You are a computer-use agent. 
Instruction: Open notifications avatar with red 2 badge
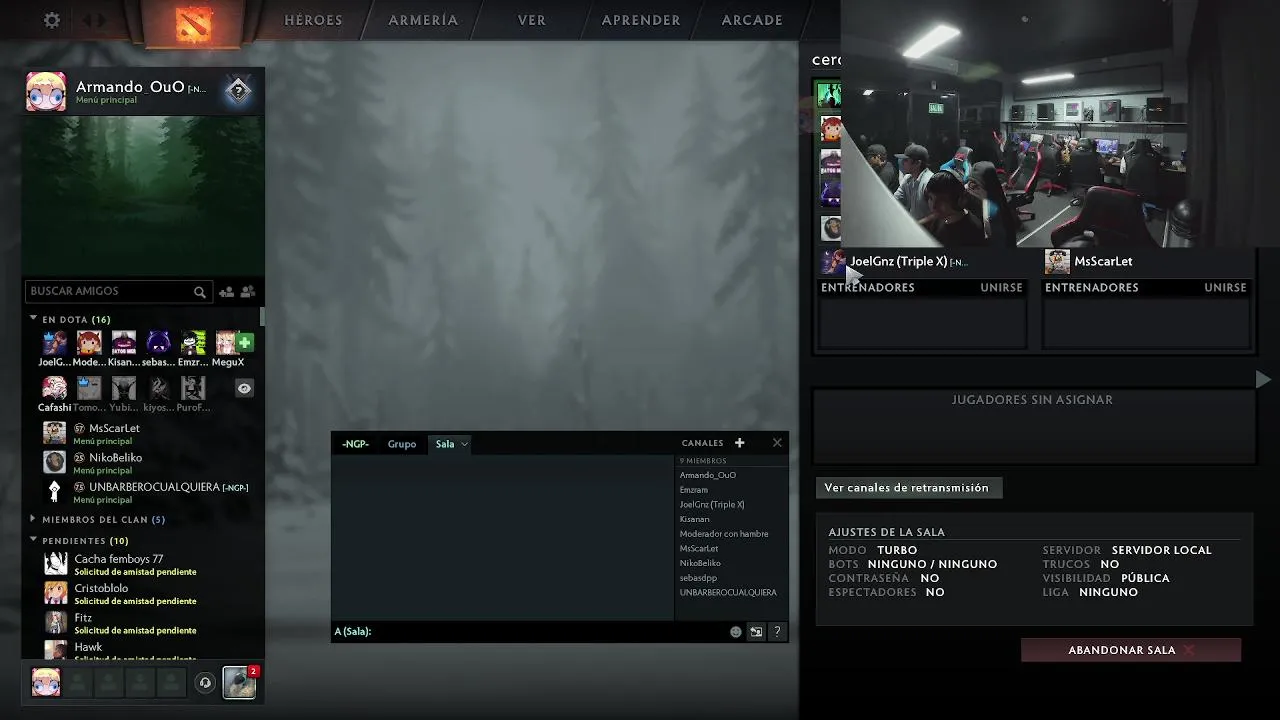click(239, 682)
